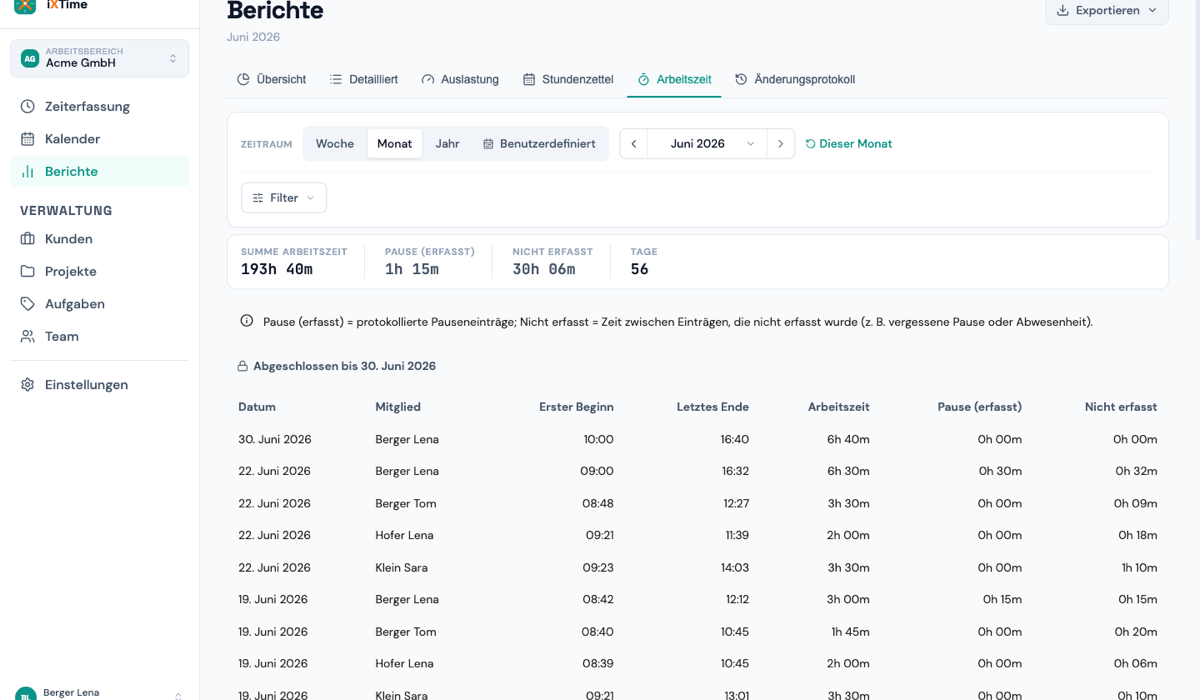Click the 16:32 Letztes Ende cell

point(734,471)
